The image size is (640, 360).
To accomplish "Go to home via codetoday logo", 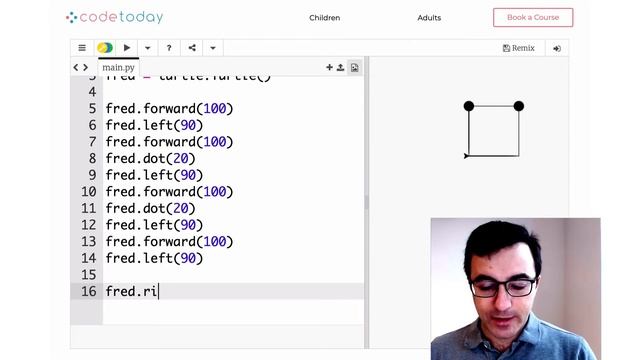I will 114,17.
